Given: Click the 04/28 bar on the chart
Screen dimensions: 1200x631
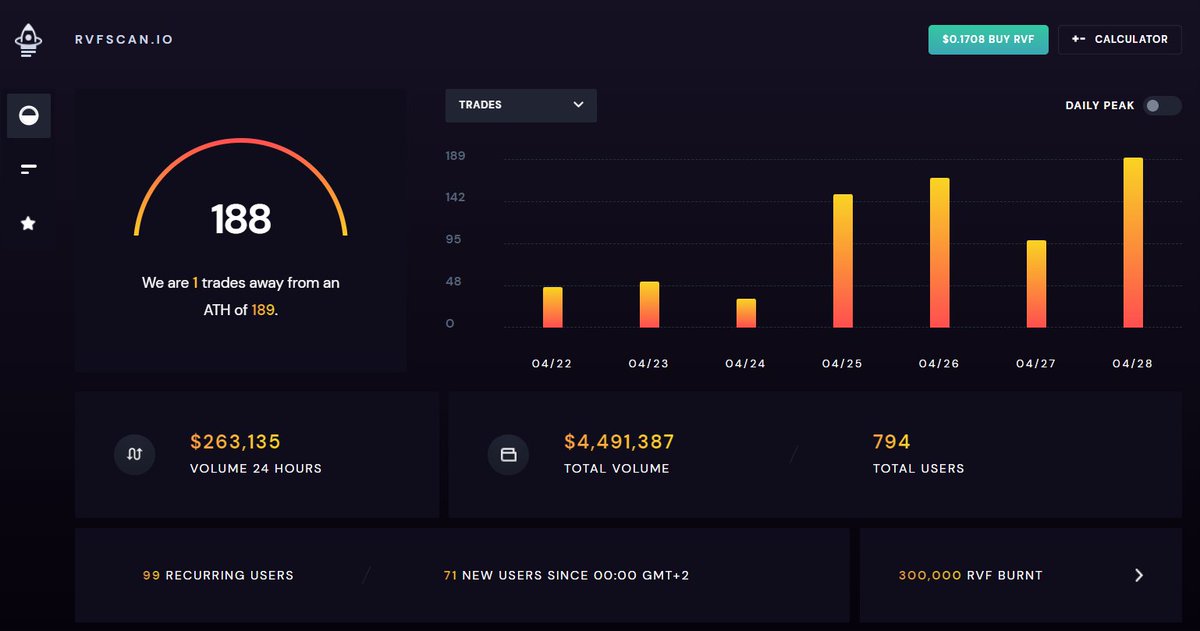Looking at the screenshot, I should (x=1133, y=240).
